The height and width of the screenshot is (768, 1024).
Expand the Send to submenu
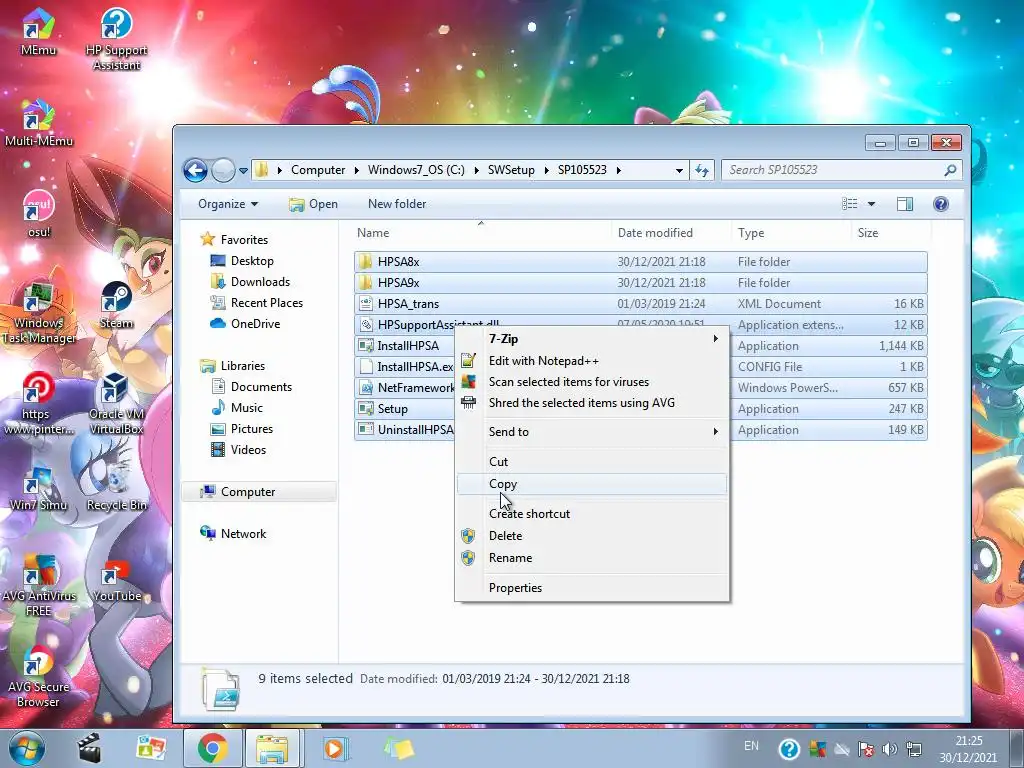716,431
